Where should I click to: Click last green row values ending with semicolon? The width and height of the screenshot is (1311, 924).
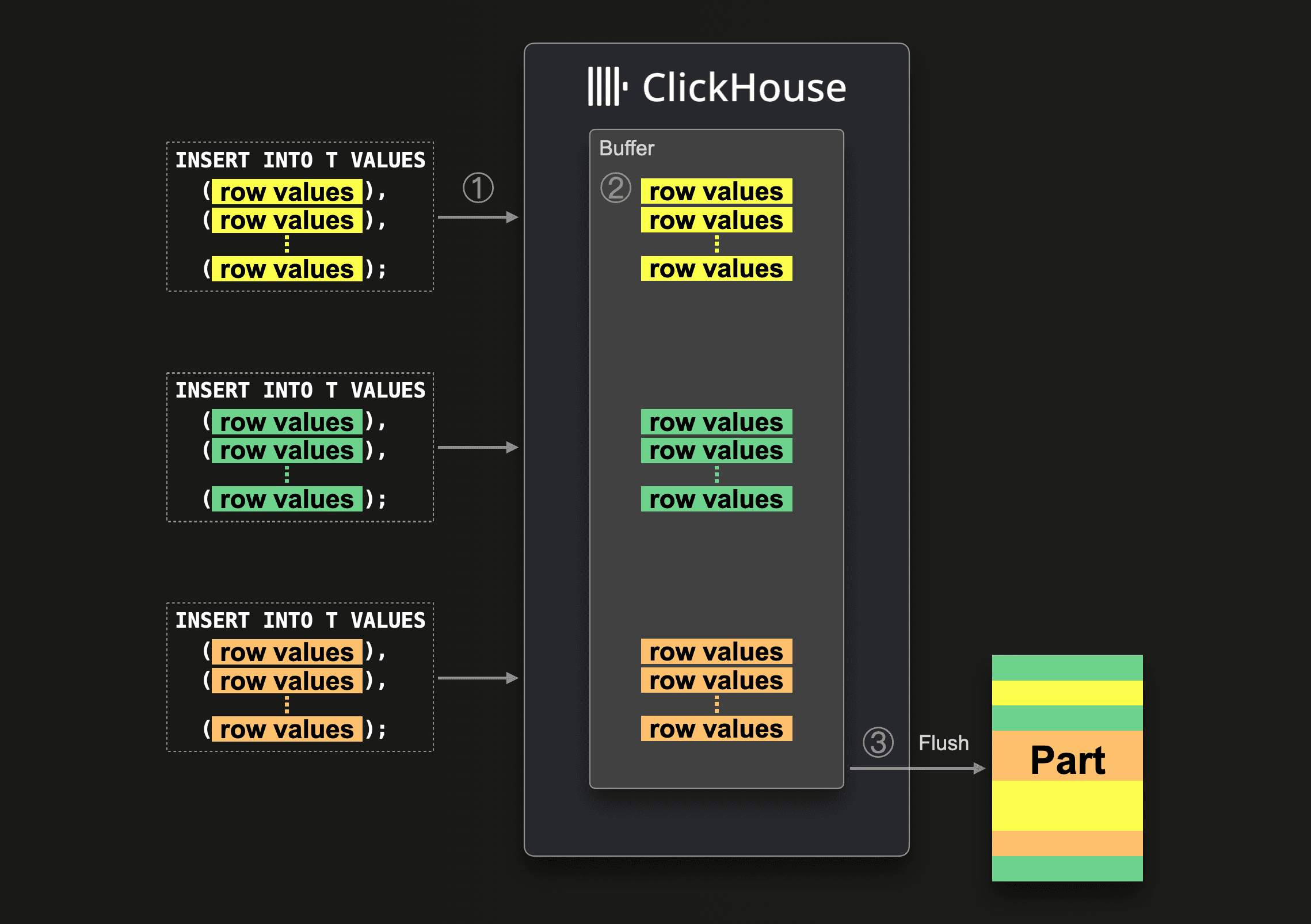pos(287,499)
